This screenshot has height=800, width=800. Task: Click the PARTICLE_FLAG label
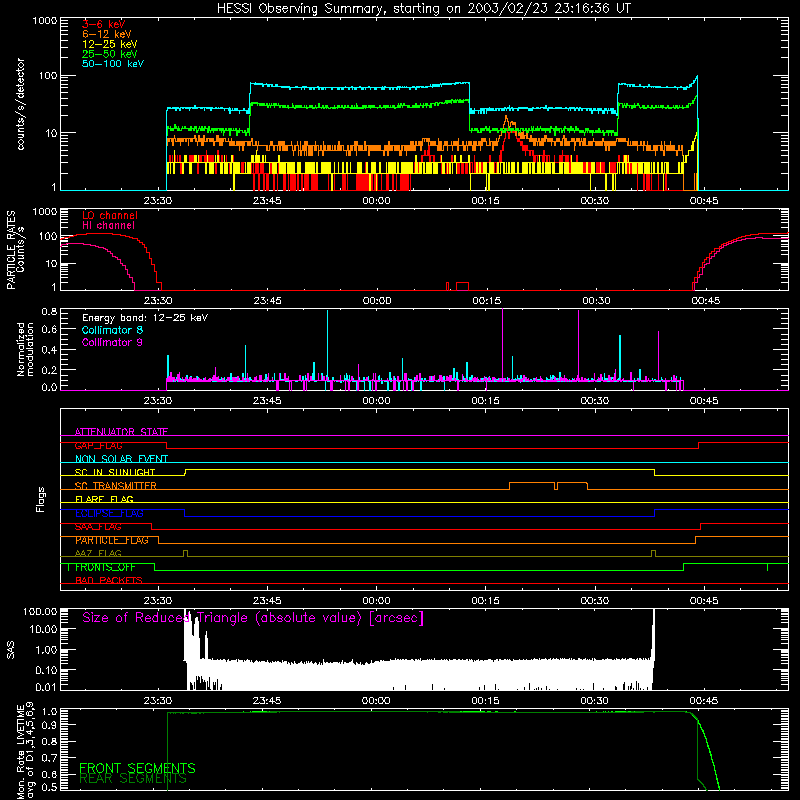112,540
